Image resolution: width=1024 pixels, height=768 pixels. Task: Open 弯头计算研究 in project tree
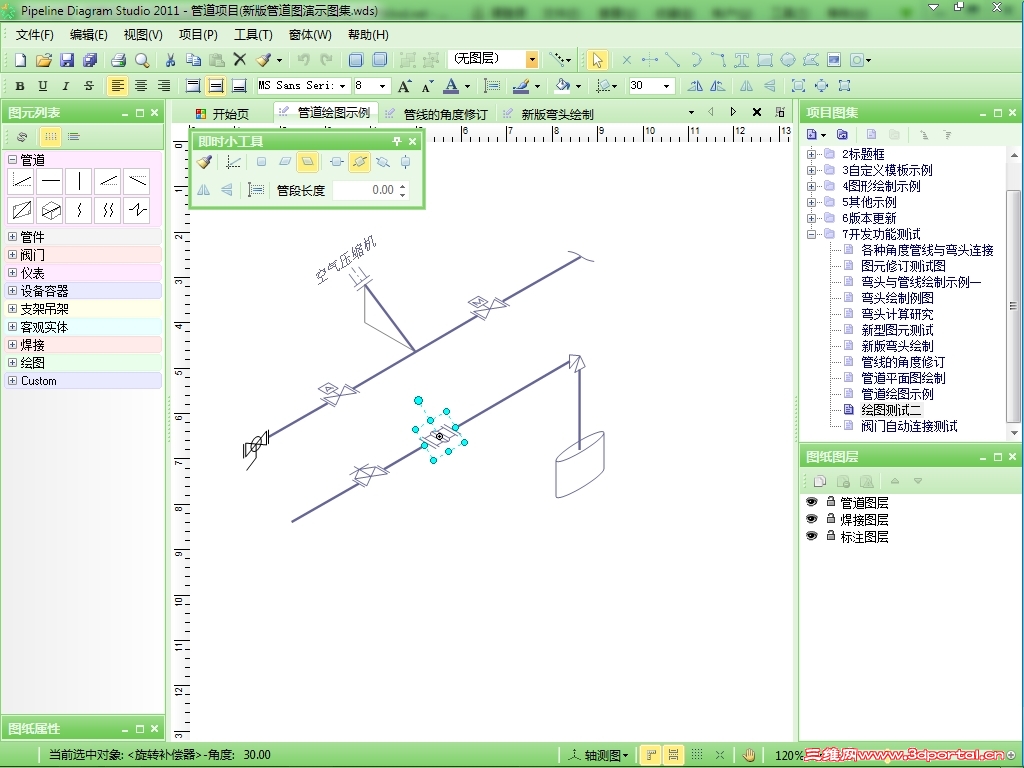pos(897,314)
